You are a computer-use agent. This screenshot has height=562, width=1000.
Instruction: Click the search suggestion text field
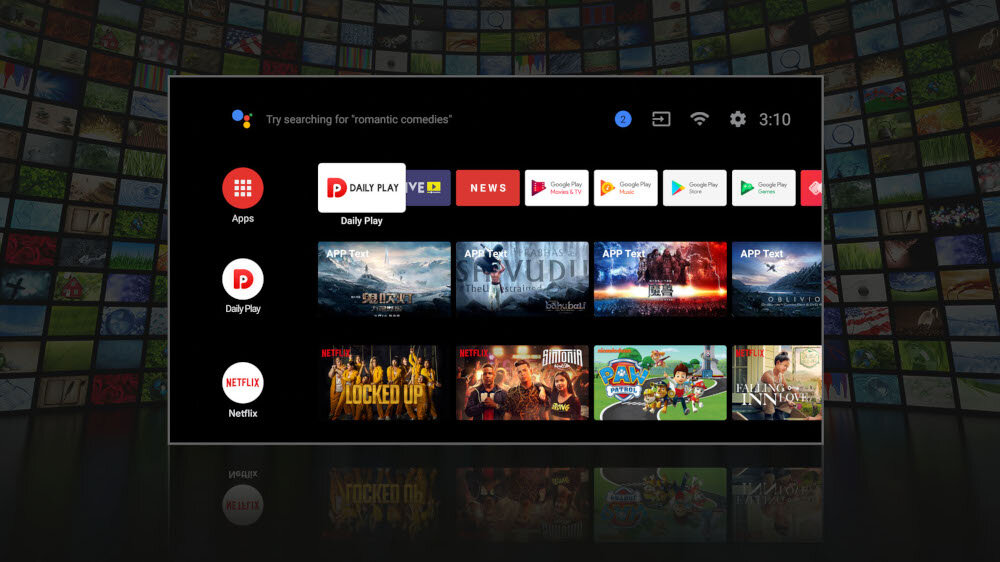click(358, 119)
